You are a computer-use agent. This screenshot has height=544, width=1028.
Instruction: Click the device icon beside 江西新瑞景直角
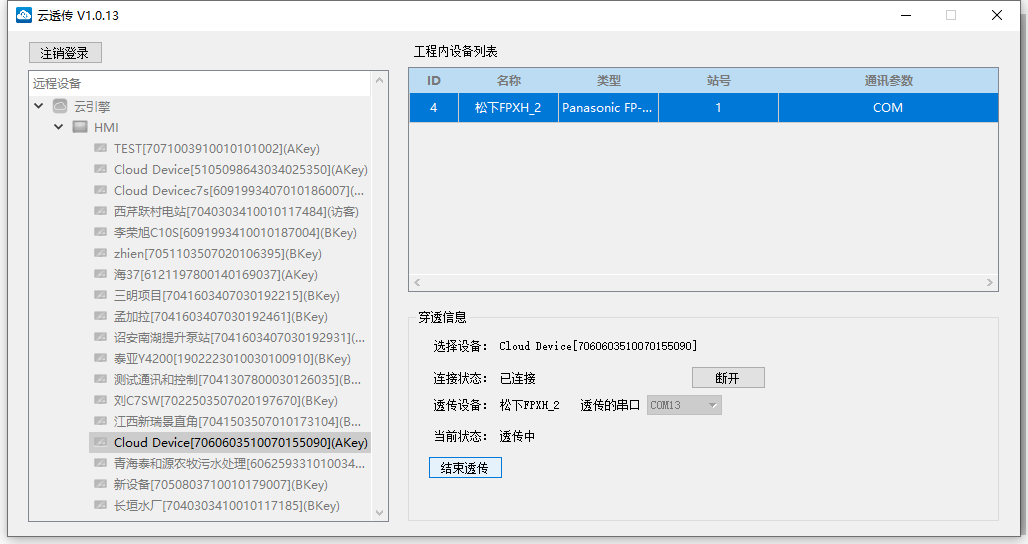click(x=100, y=421)
